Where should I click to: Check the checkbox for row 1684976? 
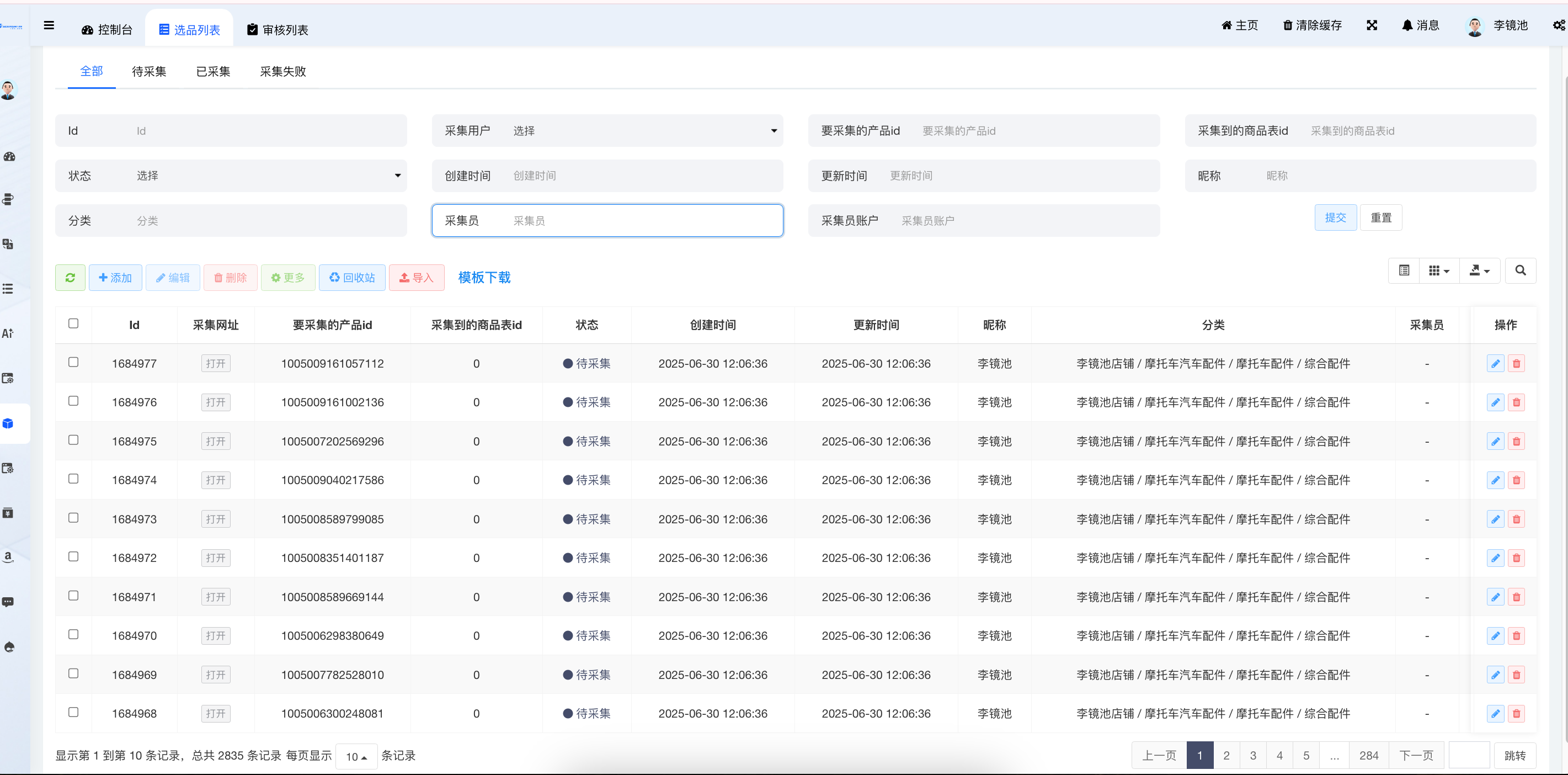coord(73,401)
